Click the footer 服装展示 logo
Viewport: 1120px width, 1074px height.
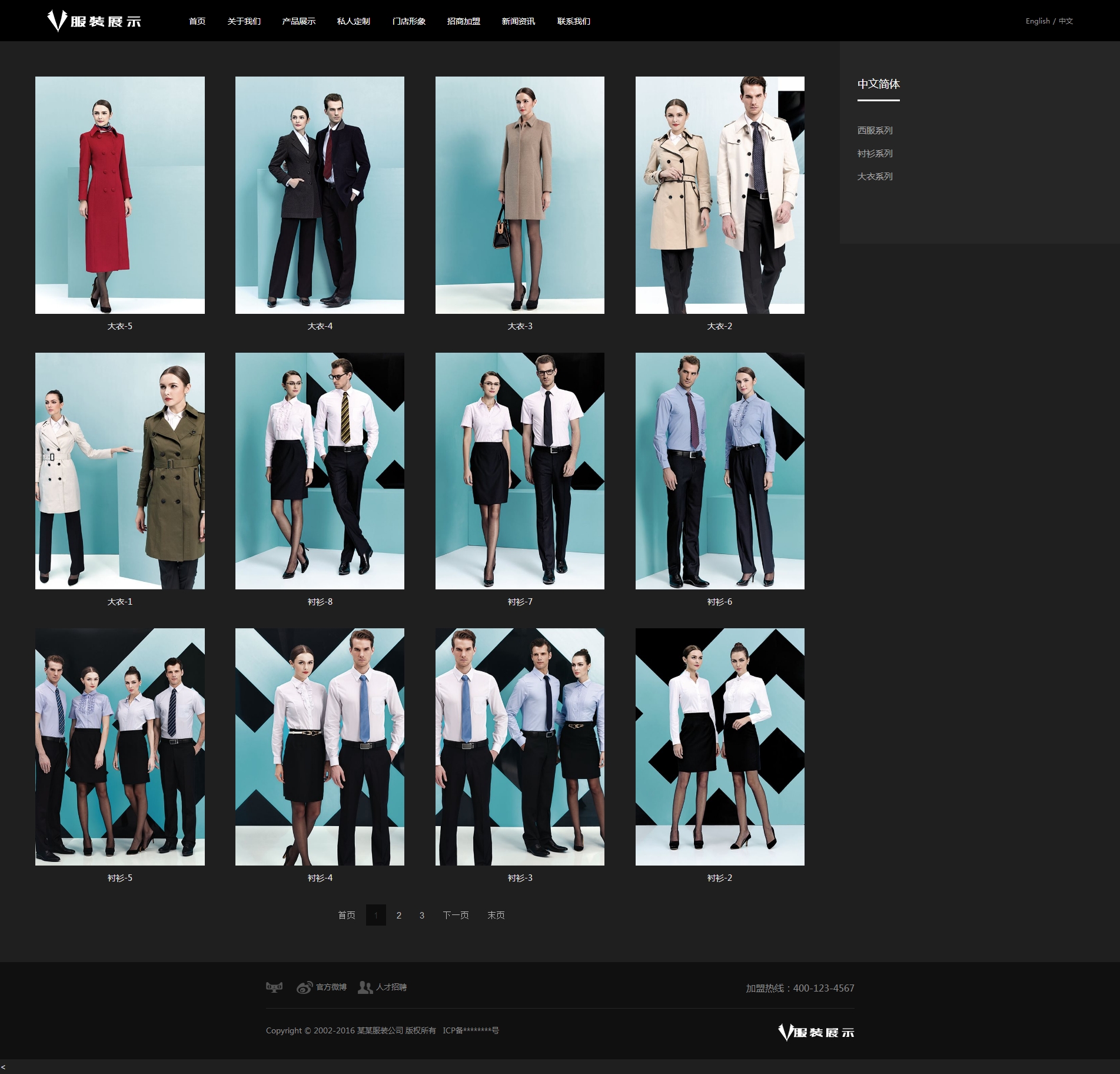point(816,1032)
